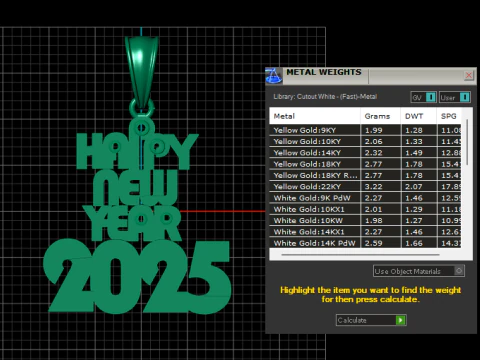Click the 3.22 grams value for 22KY

coord(373,187)
